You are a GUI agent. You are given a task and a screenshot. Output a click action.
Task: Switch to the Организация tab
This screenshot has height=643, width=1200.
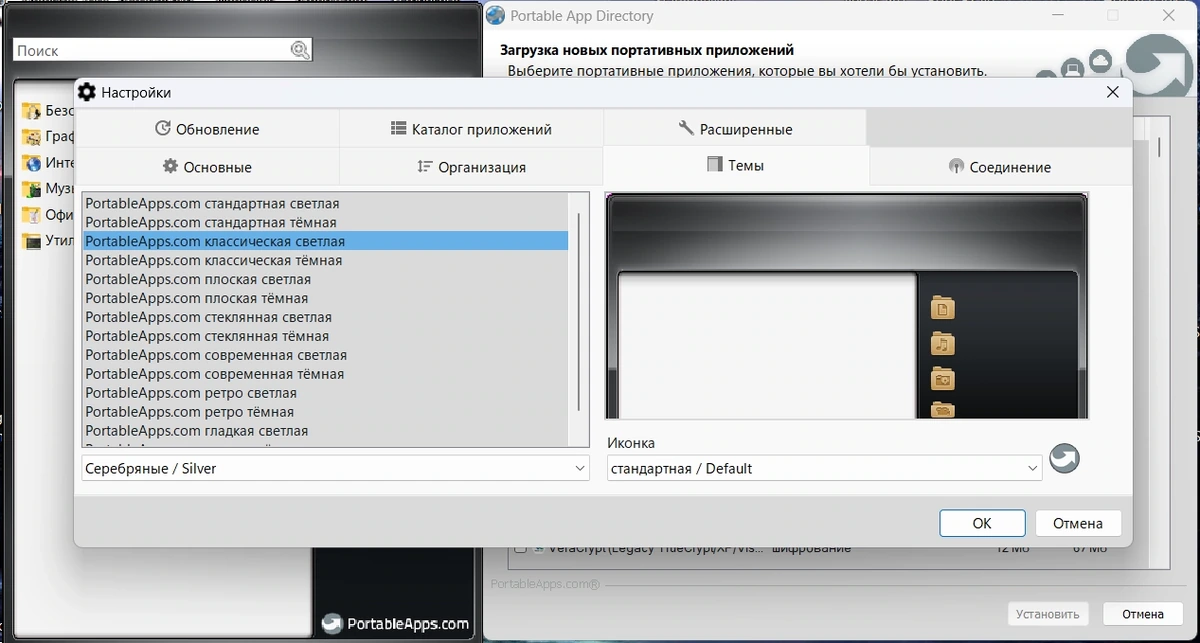pos(471,167)
